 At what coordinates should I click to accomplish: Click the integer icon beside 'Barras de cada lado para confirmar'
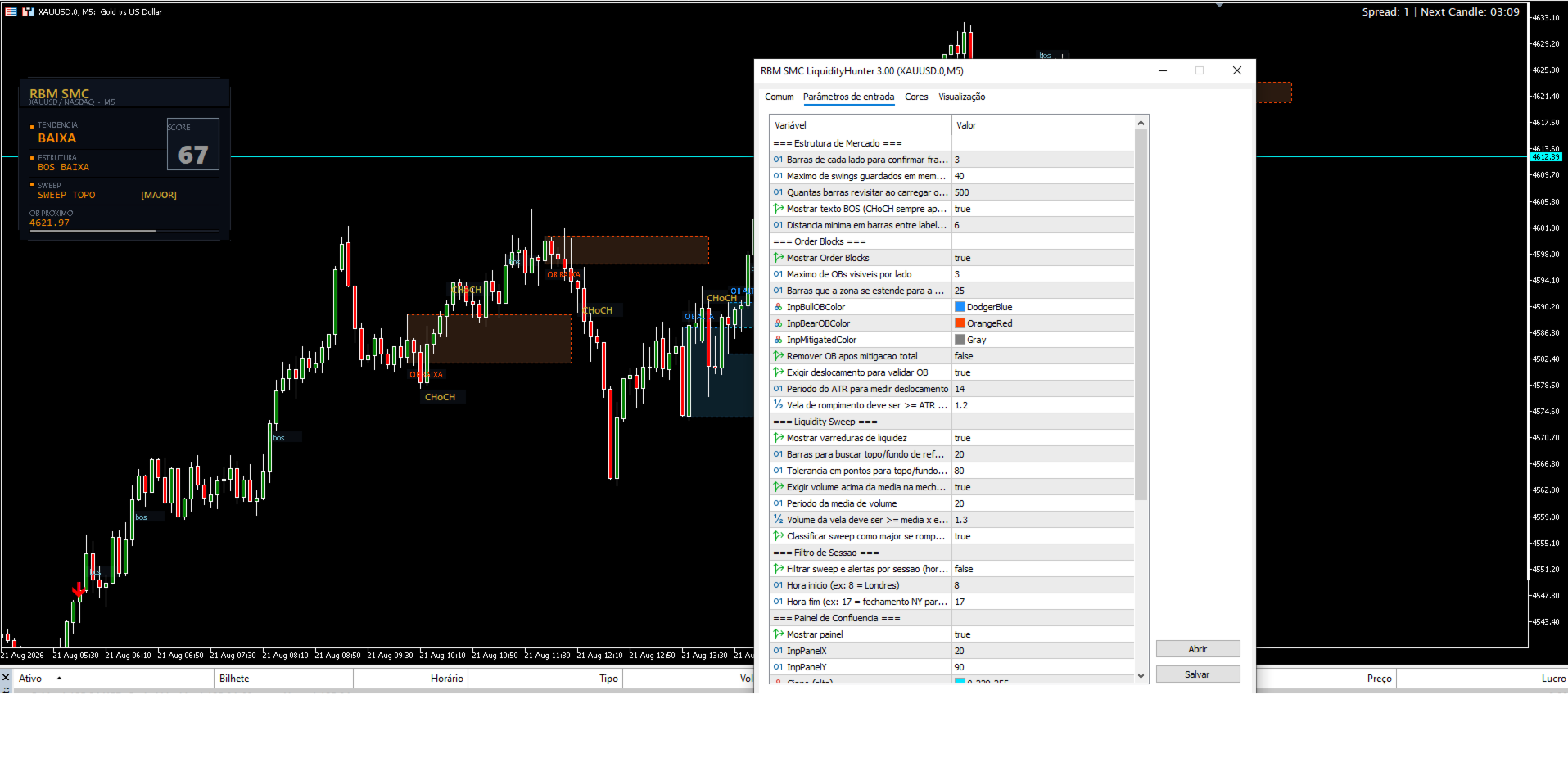point(778,160)
